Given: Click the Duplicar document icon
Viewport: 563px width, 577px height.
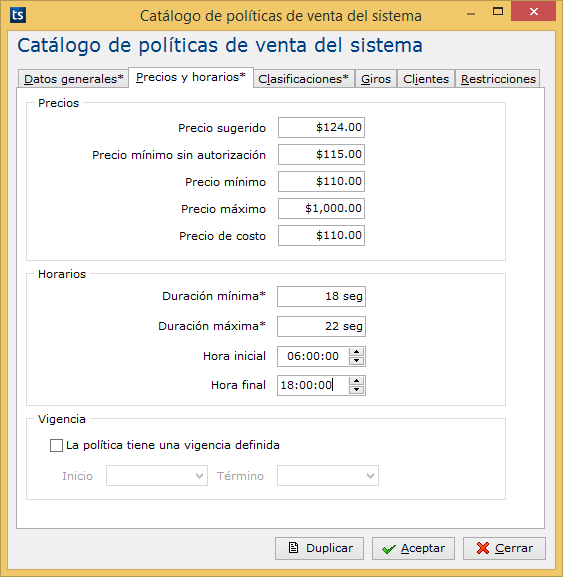Looking at the screenshot, I should click(293, 548).
